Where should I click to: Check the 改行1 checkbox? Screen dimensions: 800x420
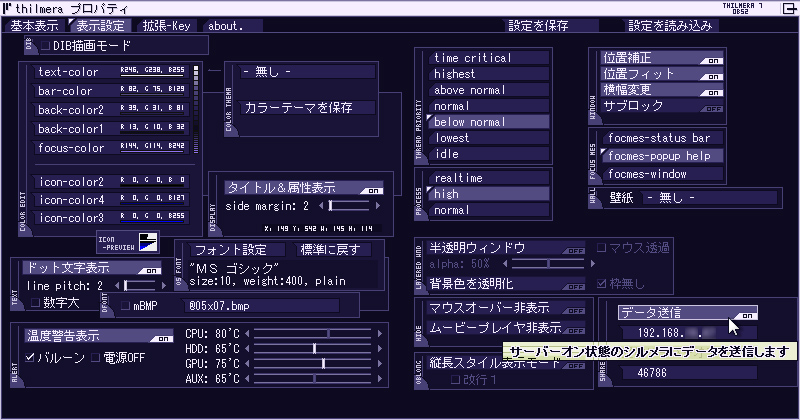point(455,380)
